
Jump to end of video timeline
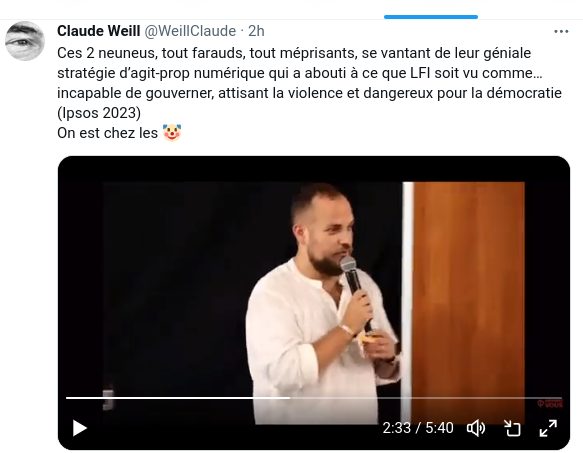(x=561, y=398)
